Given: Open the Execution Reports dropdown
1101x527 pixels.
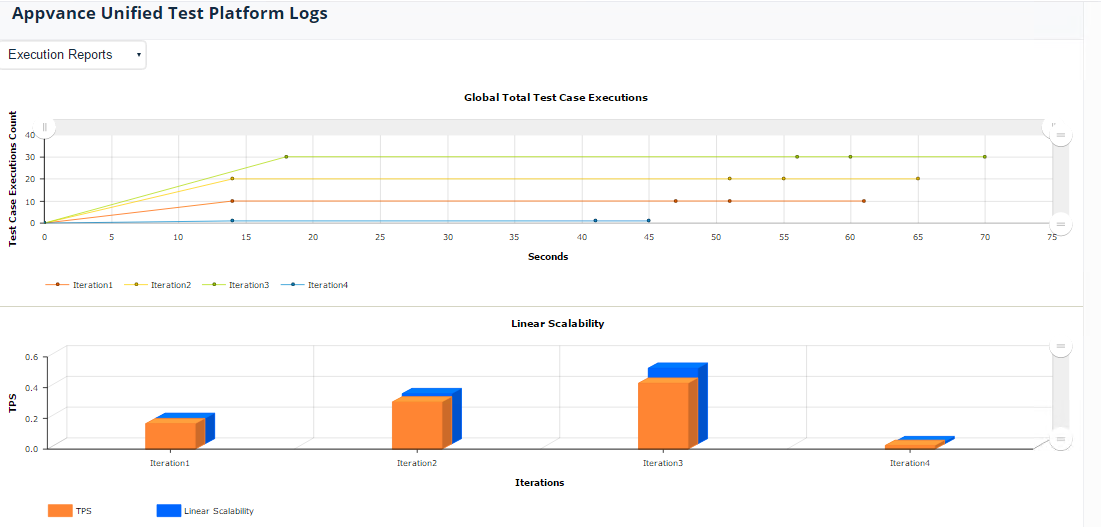Looking at the screenshot, I should tap(73, 55).
